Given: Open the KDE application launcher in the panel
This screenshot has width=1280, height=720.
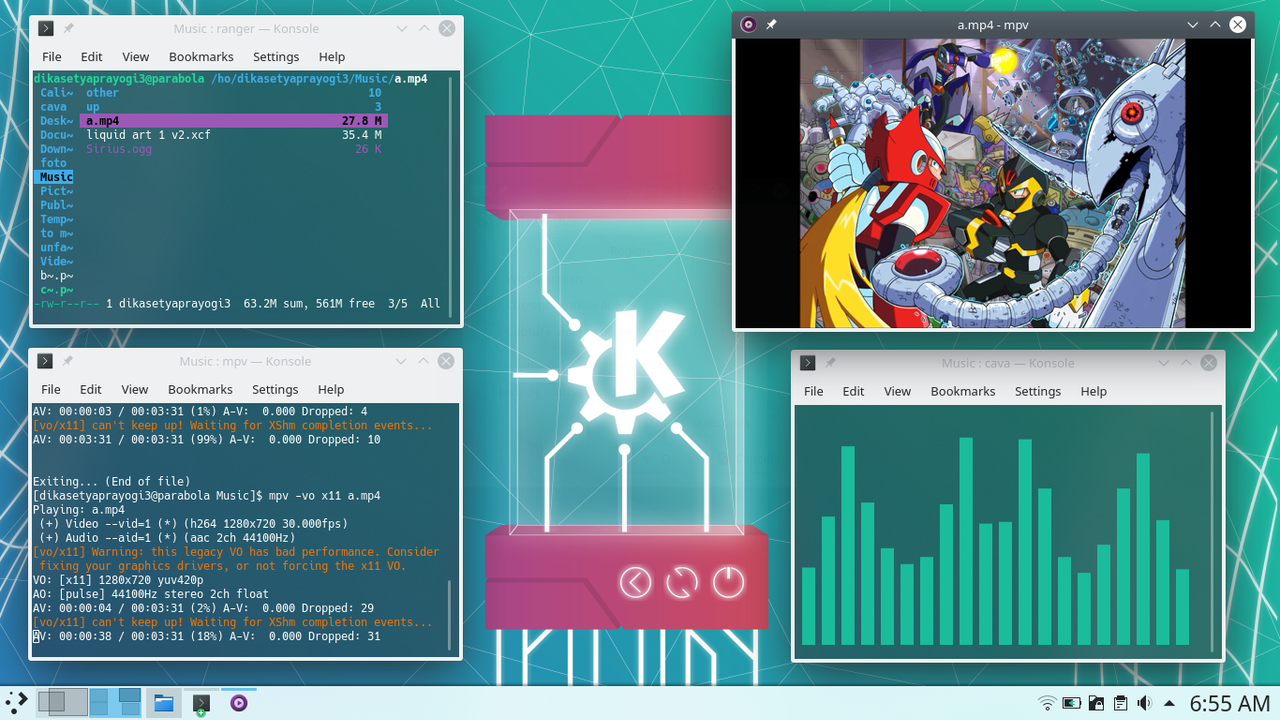Looking at the screenshot, I should (x=15, y=702).
